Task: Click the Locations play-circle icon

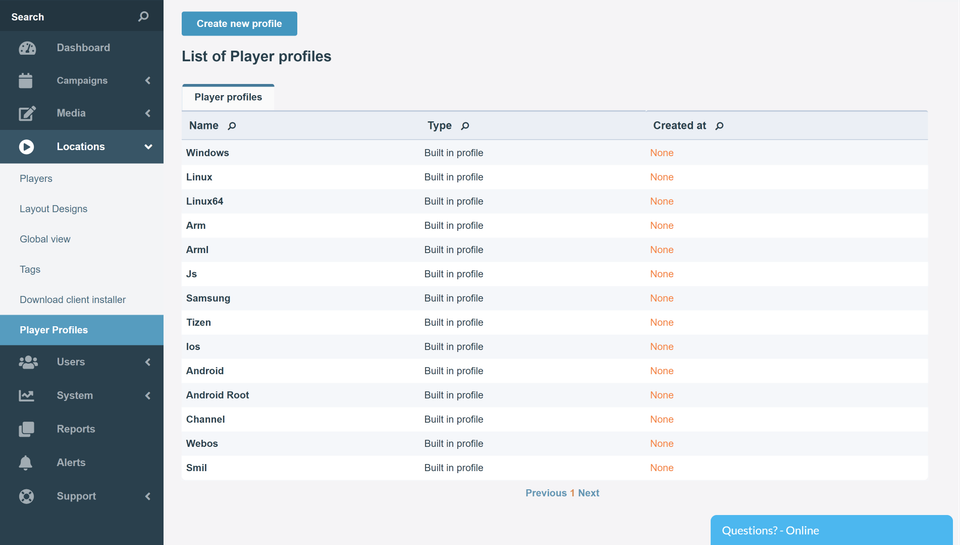Action: [27, 147]
